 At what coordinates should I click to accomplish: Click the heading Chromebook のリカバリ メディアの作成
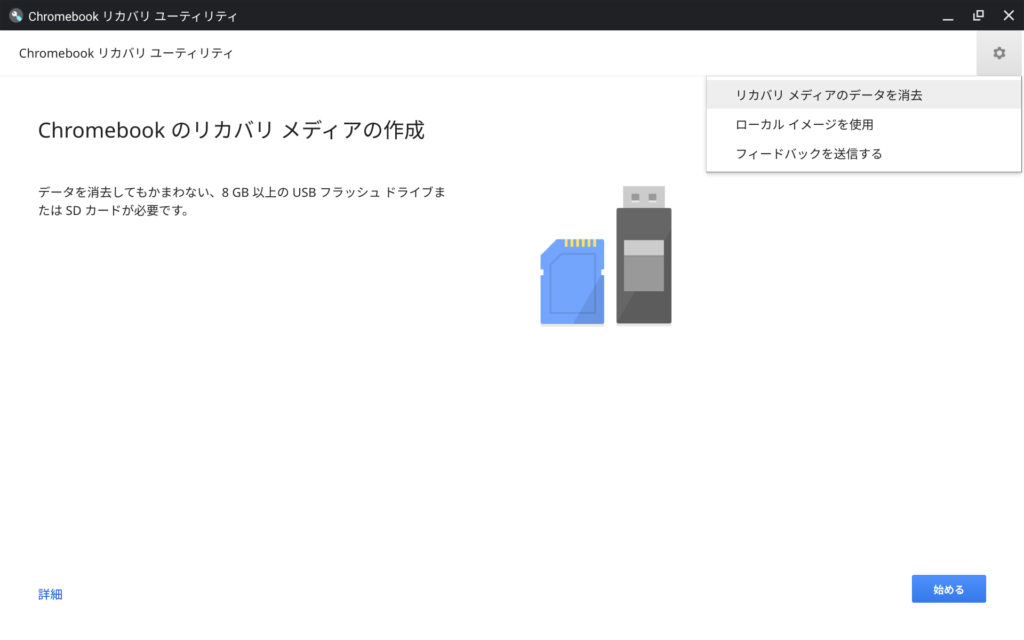click(x=231, y=130)
